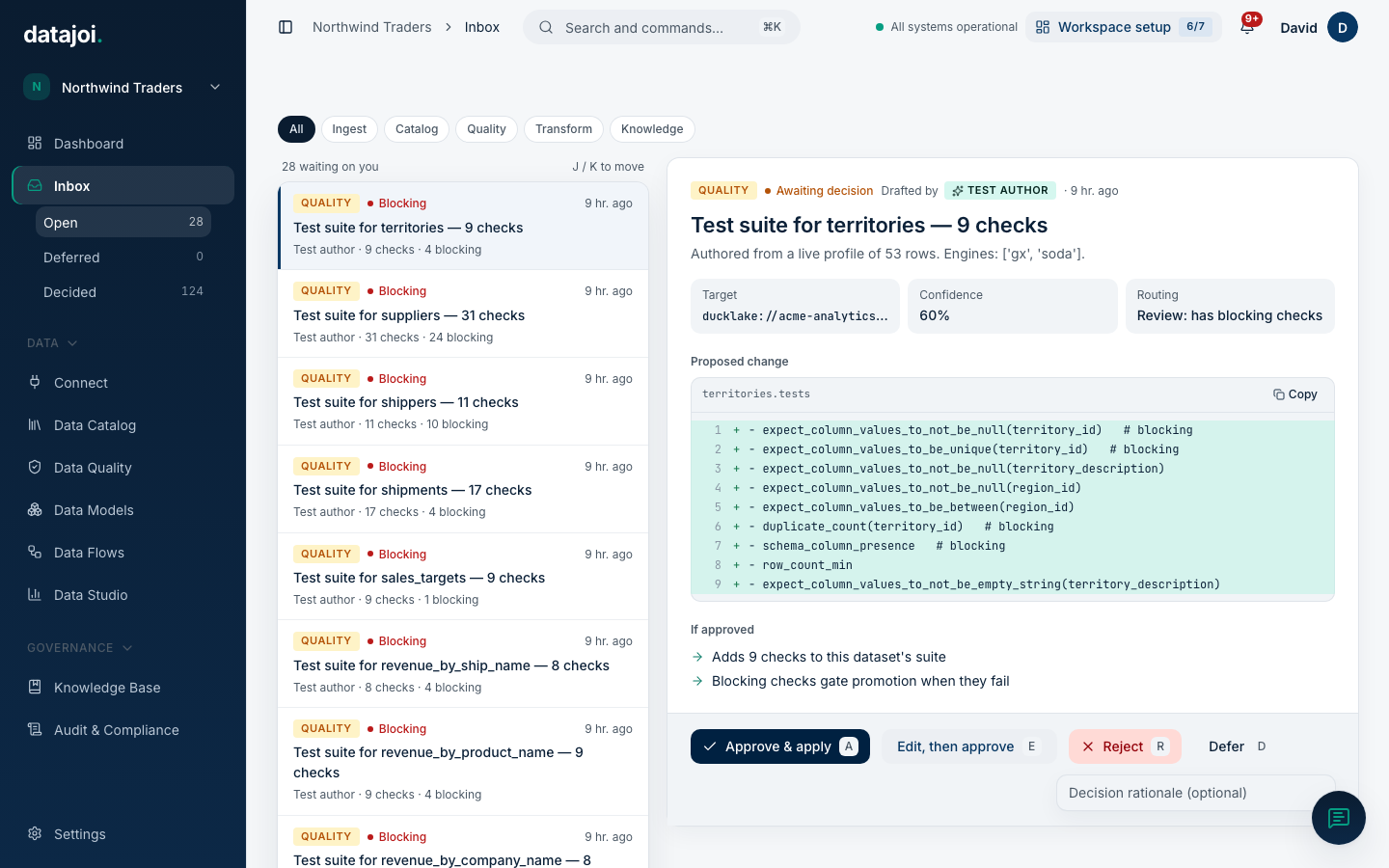Select the Ingest filter pill
This screenshot has width=1389, height=868.
click(x=349, y=129)
